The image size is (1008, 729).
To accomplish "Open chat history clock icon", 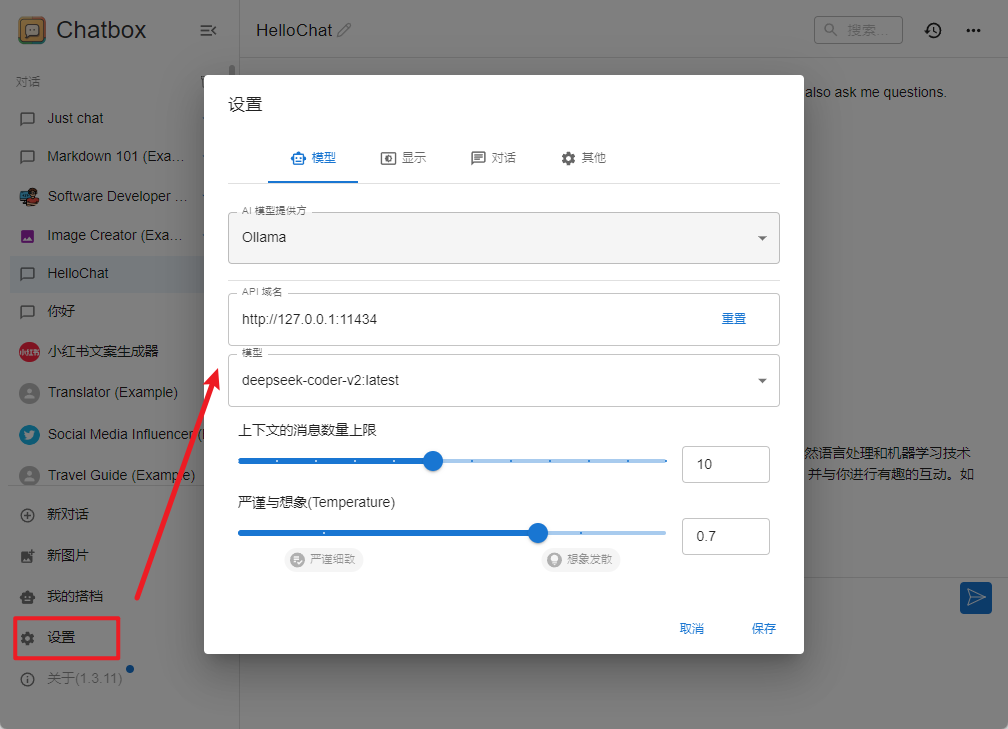I will 933,30.
